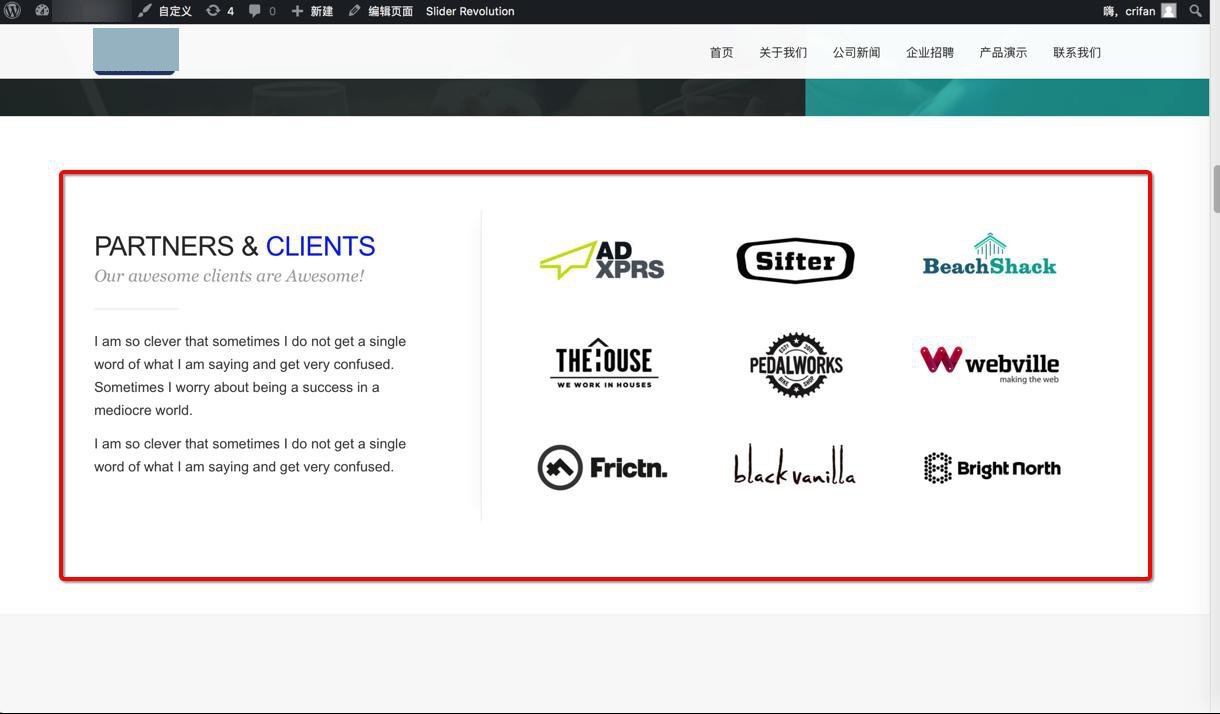1220x714 pixels.
Task: Click the page vertical scrollbar thumb
Action: pos(1215,189)
